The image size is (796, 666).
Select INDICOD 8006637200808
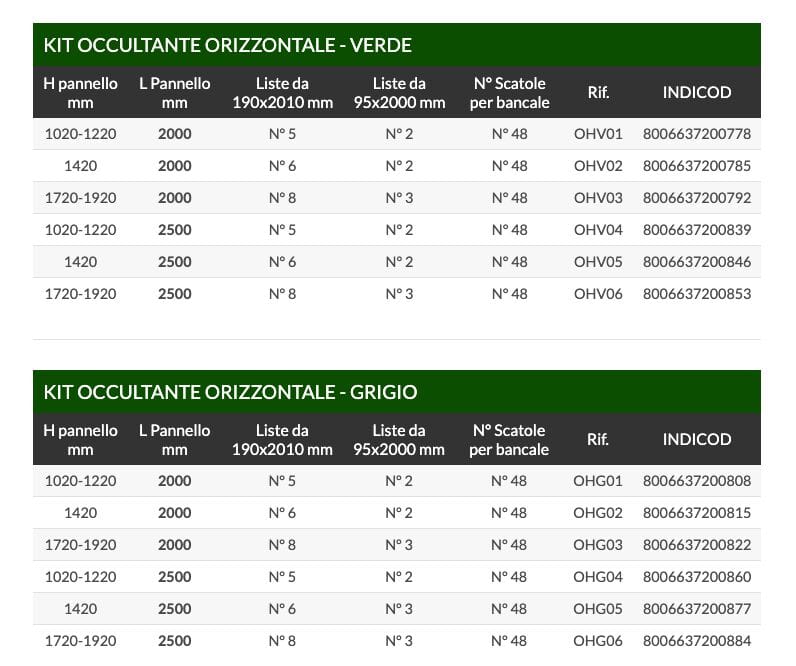697,481
